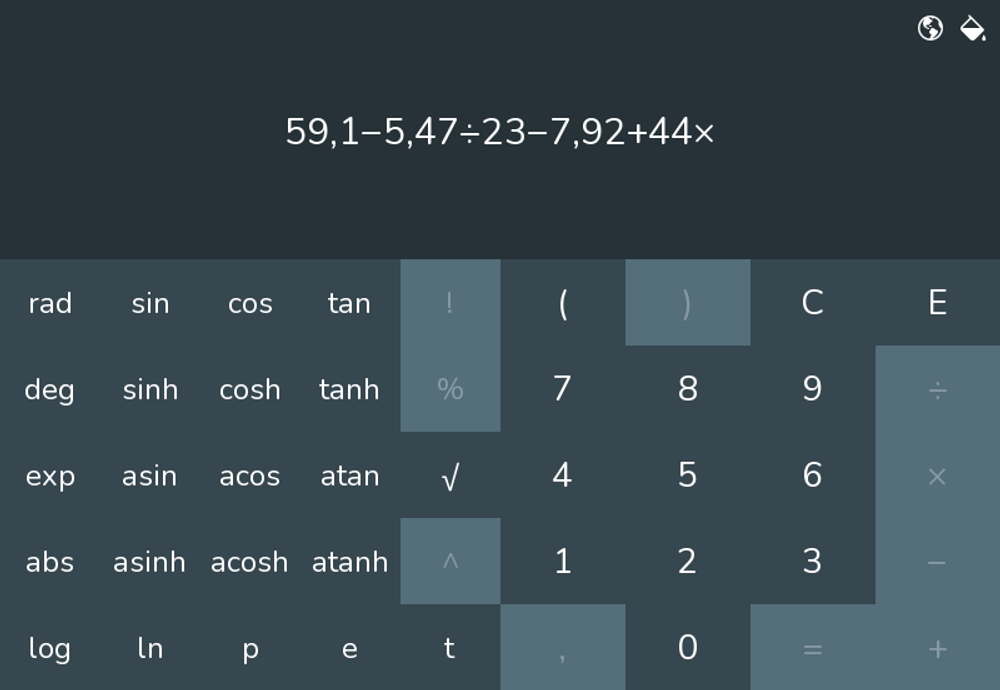Clear the expression with C
This screenshot has height=690, width=1000.
812,302
